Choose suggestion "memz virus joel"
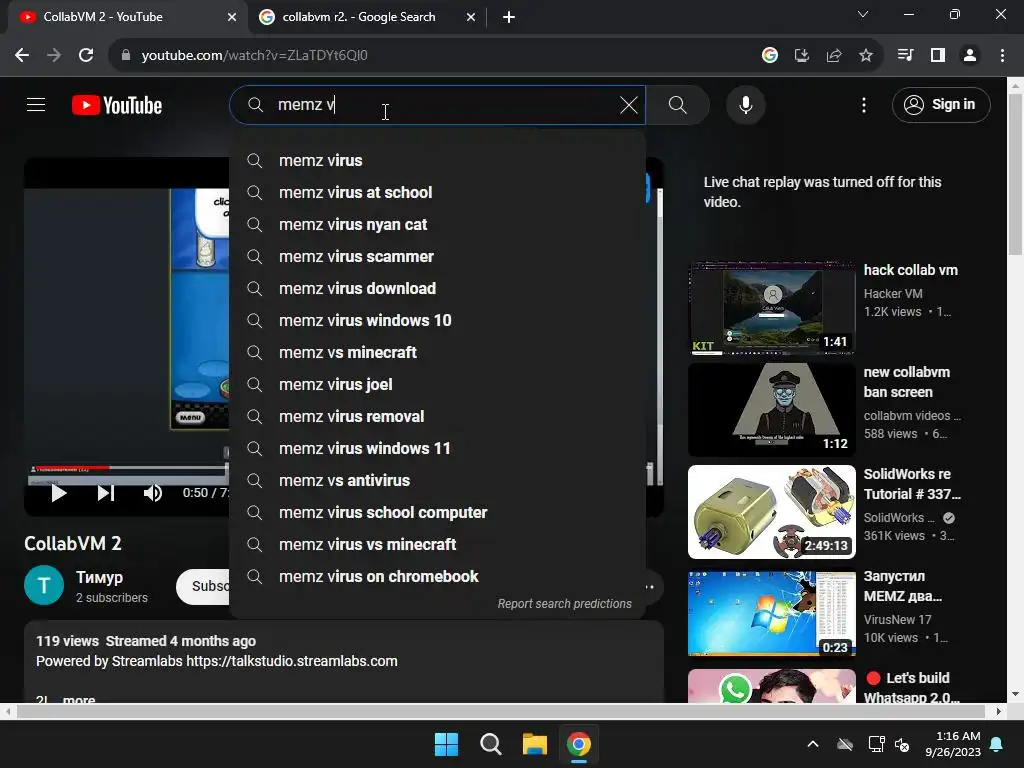Viewport: 1024px width, 768px height. [437, 385]
